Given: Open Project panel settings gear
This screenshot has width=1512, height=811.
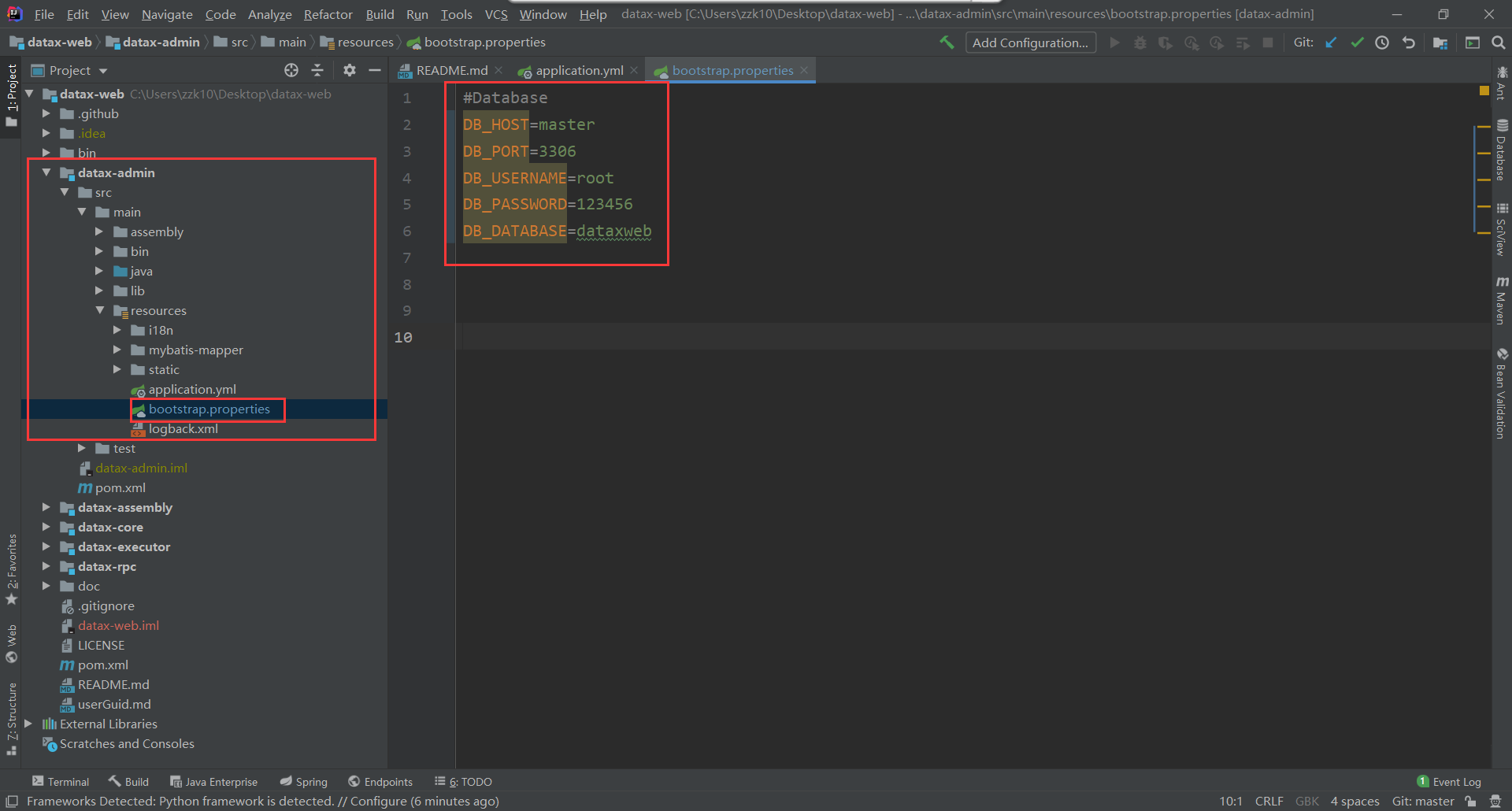Looking at the screenshot, I should (350, 70).
